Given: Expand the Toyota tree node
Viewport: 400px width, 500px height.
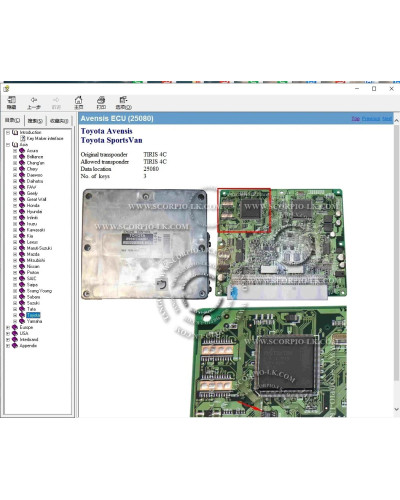Looking at the screenshot, I should (15, 315).
